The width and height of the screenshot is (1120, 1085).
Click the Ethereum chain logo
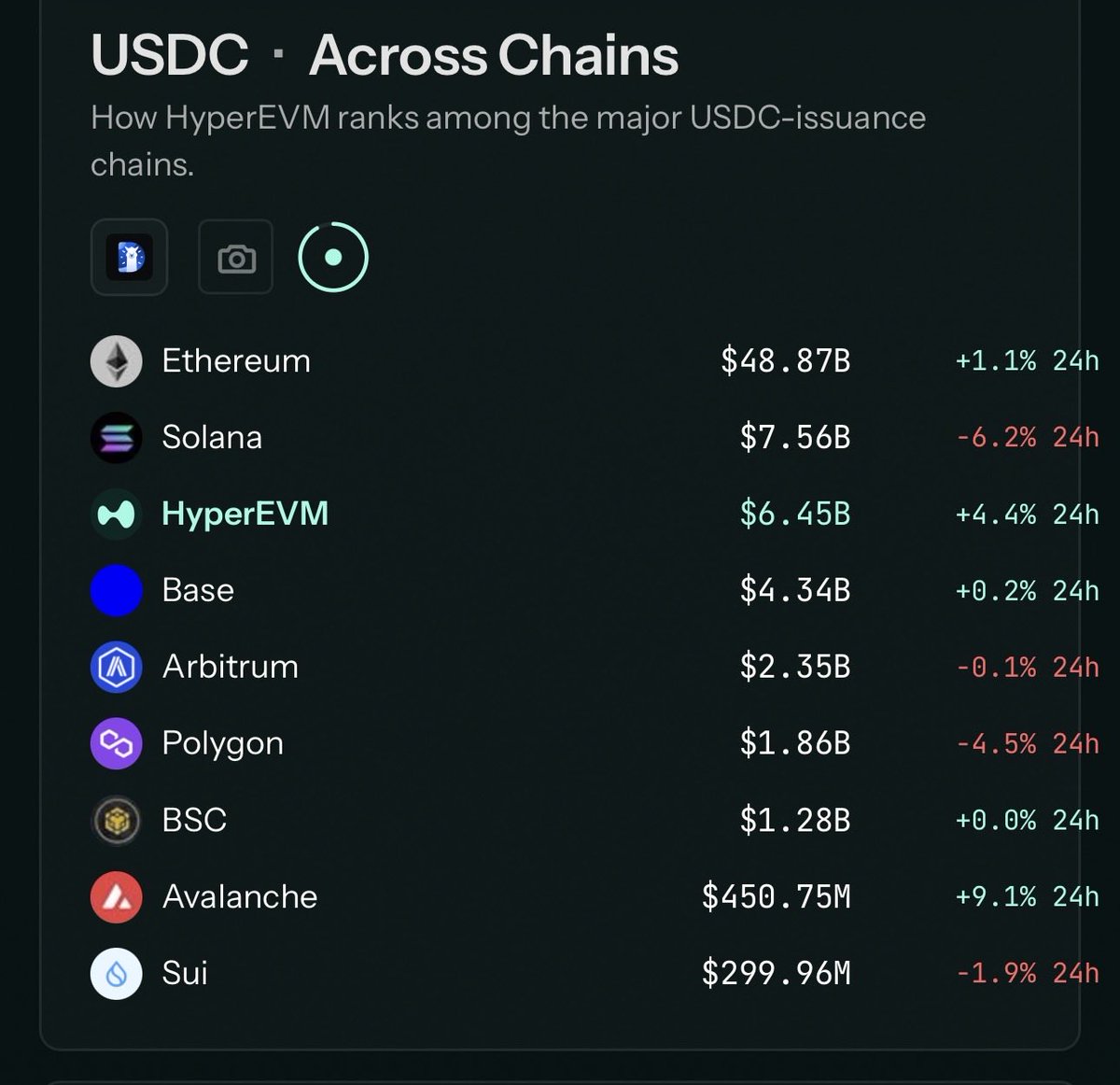[117, 360]
